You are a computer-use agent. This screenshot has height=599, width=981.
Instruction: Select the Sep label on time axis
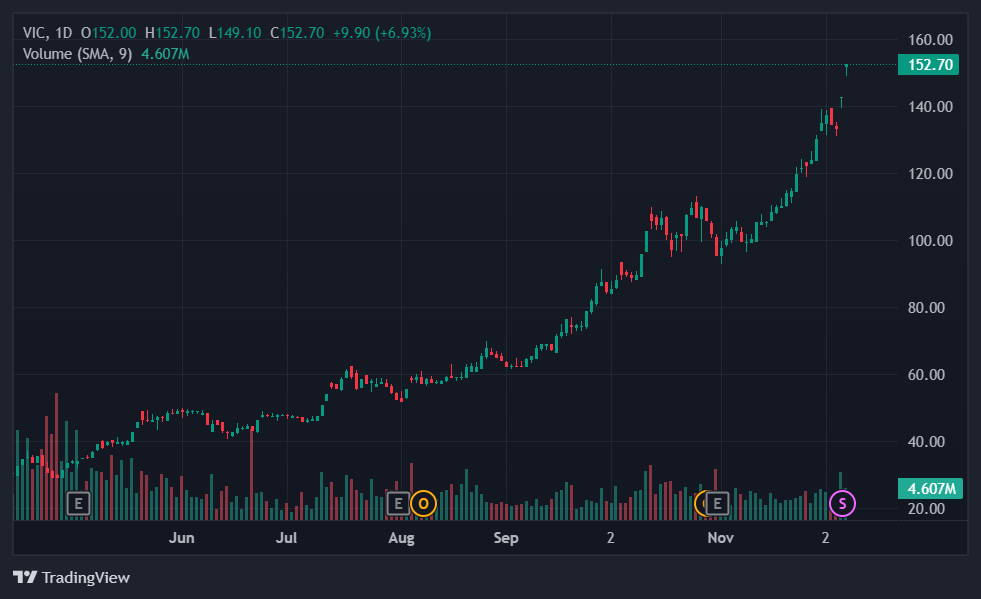(506, 538)
